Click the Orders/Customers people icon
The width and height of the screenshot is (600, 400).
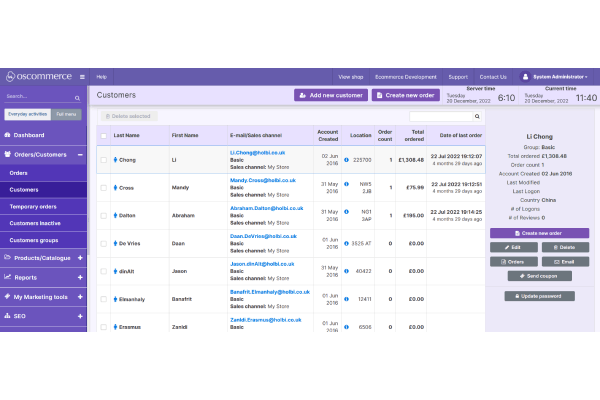[x=8, y=154]
